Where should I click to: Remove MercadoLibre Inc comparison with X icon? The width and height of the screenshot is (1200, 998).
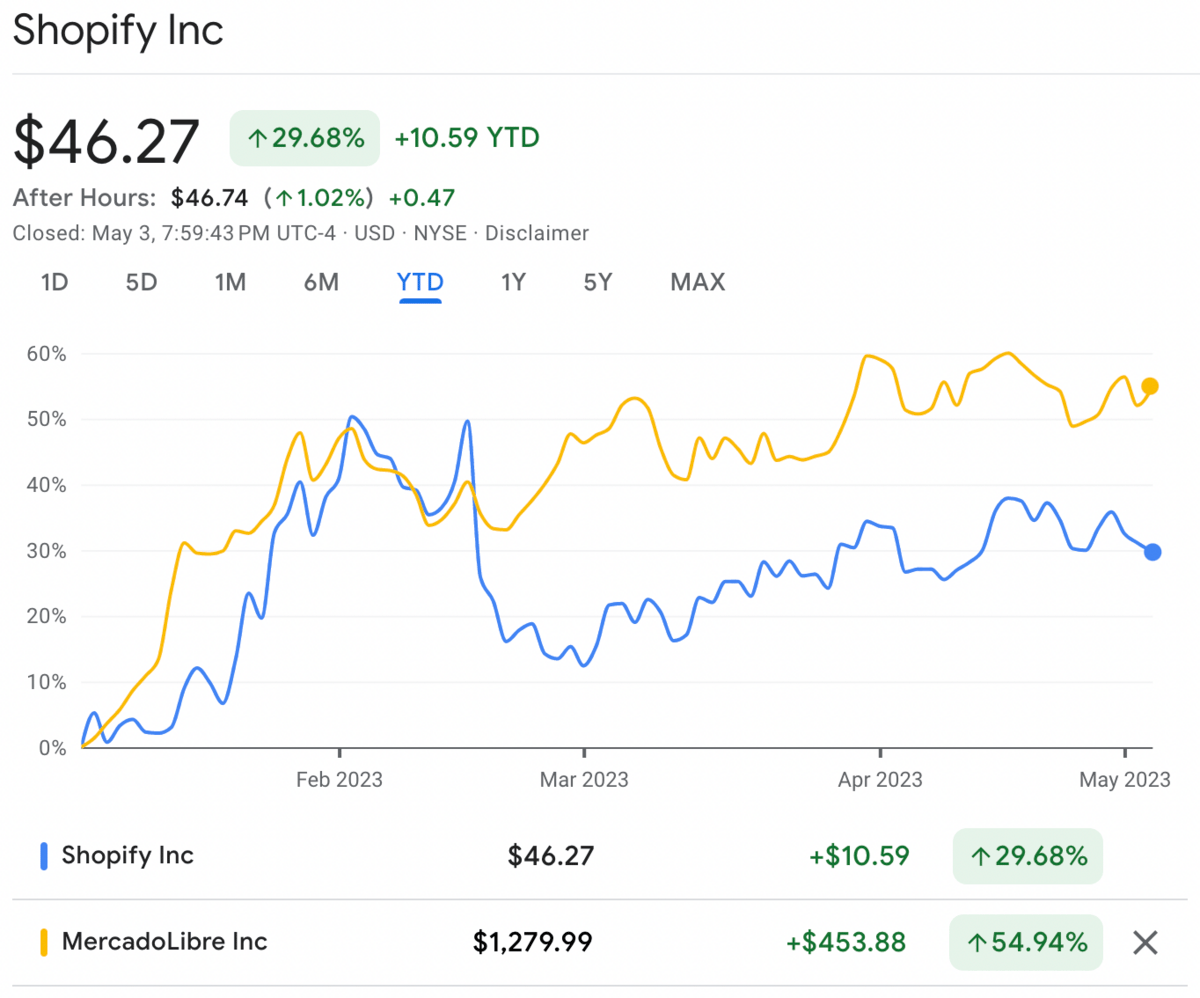tap(1145, 942)
